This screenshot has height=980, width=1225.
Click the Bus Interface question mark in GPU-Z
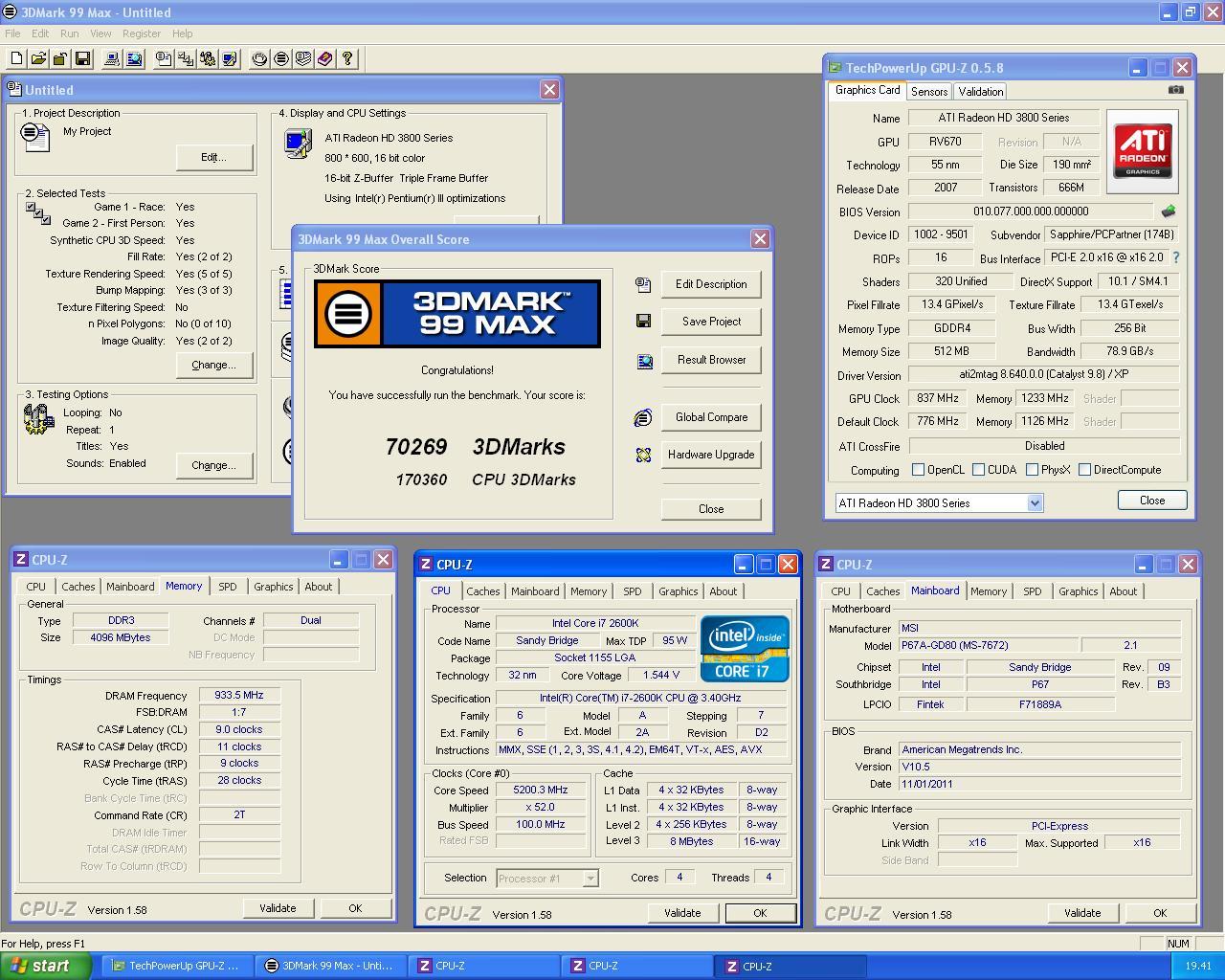point(1175,257)
